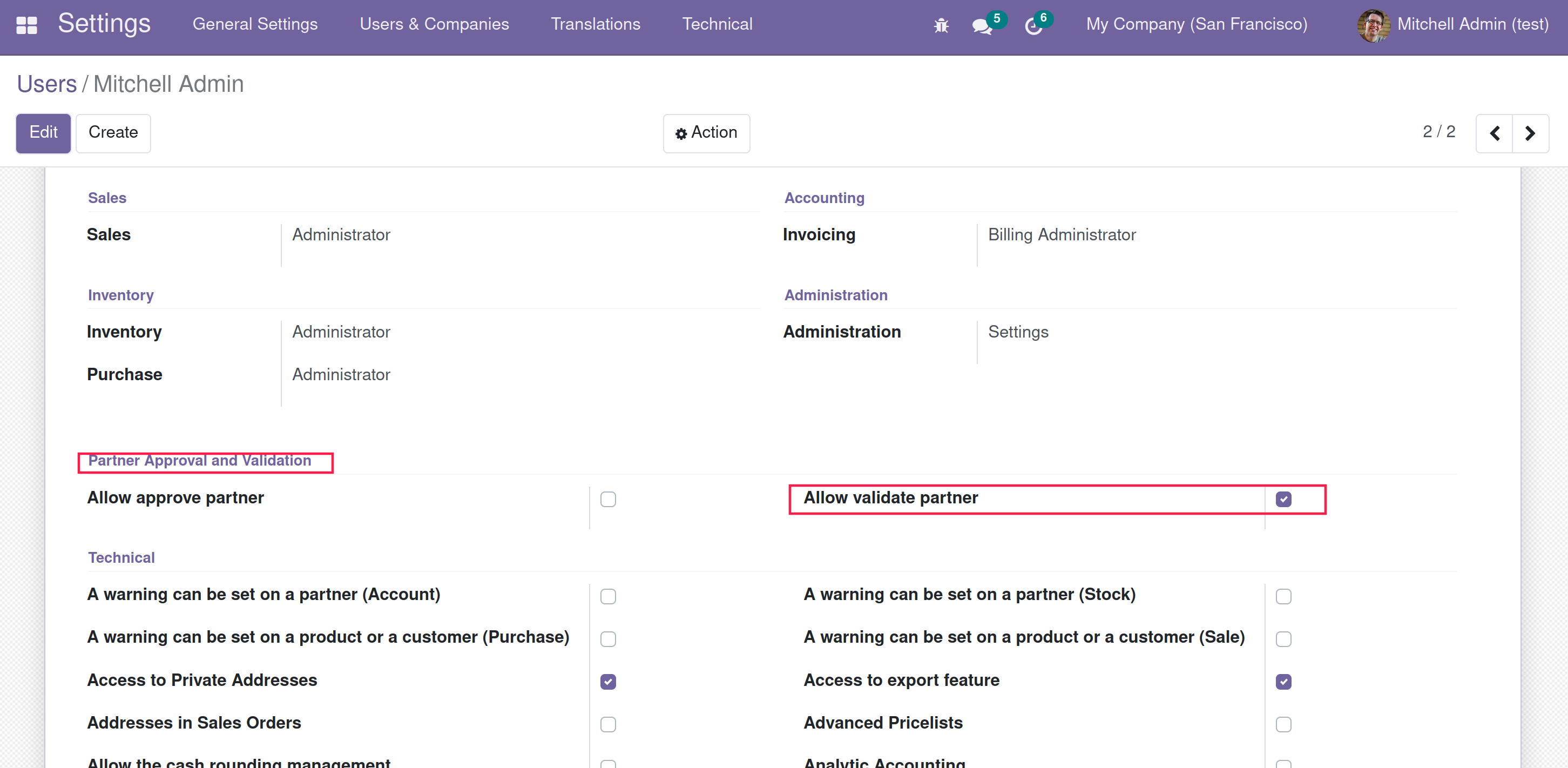The height and width of the screenshot is (768, 1568).
Task: Click the gear Action button
Action: tap(706, 133)
